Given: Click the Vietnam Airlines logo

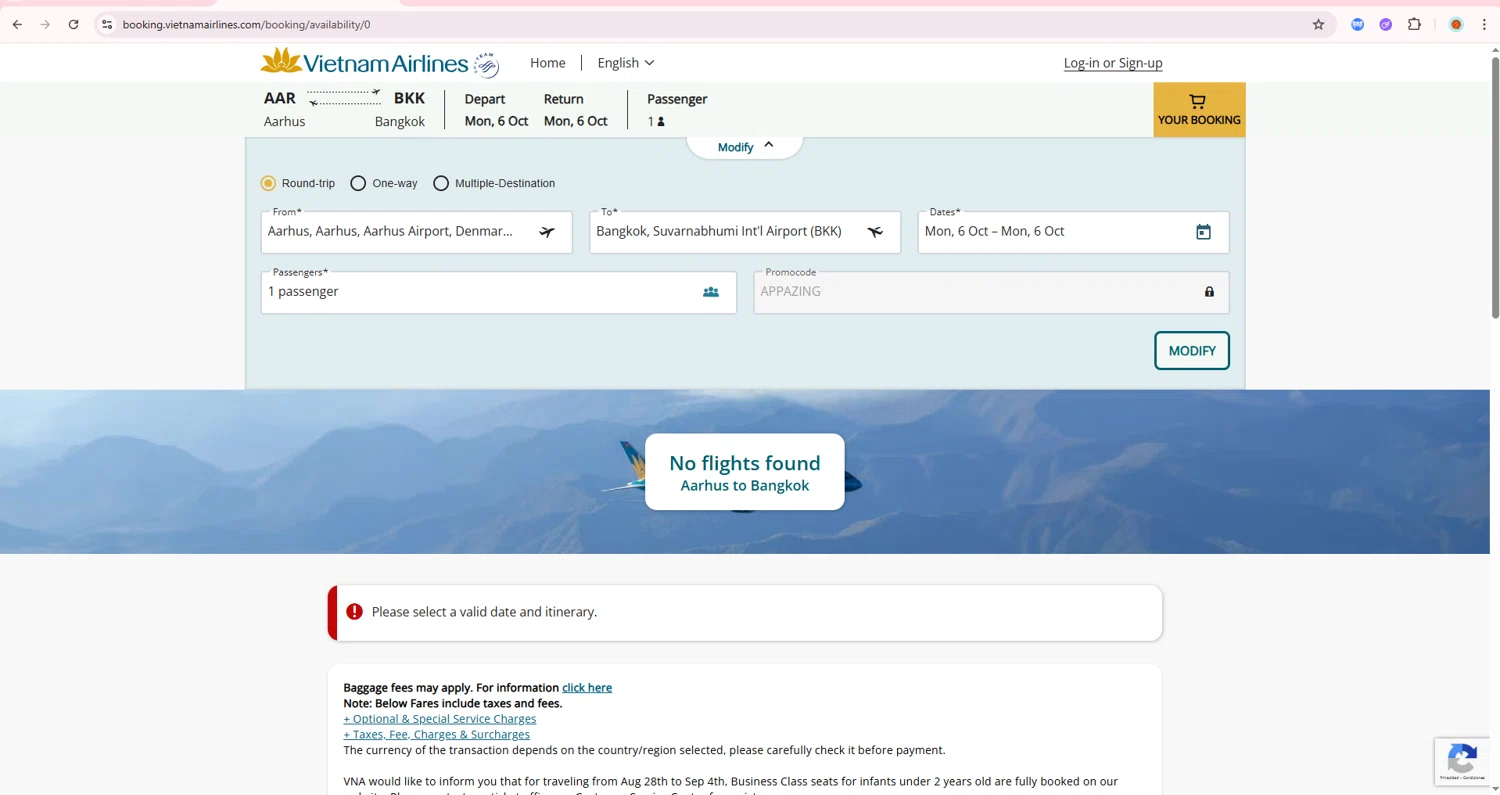Looking at the screenshot, I should pyautogui.click(x=364, y=62).
